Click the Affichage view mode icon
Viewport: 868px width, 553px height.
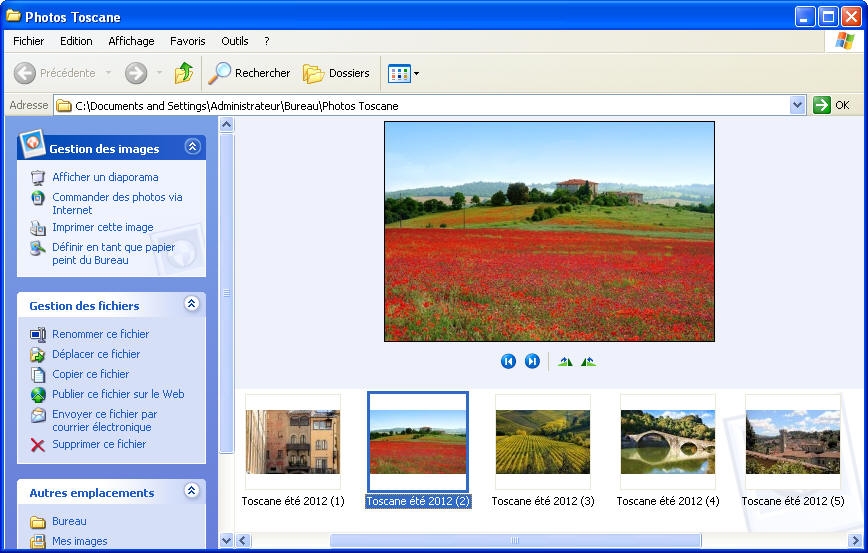click(399, 73)
